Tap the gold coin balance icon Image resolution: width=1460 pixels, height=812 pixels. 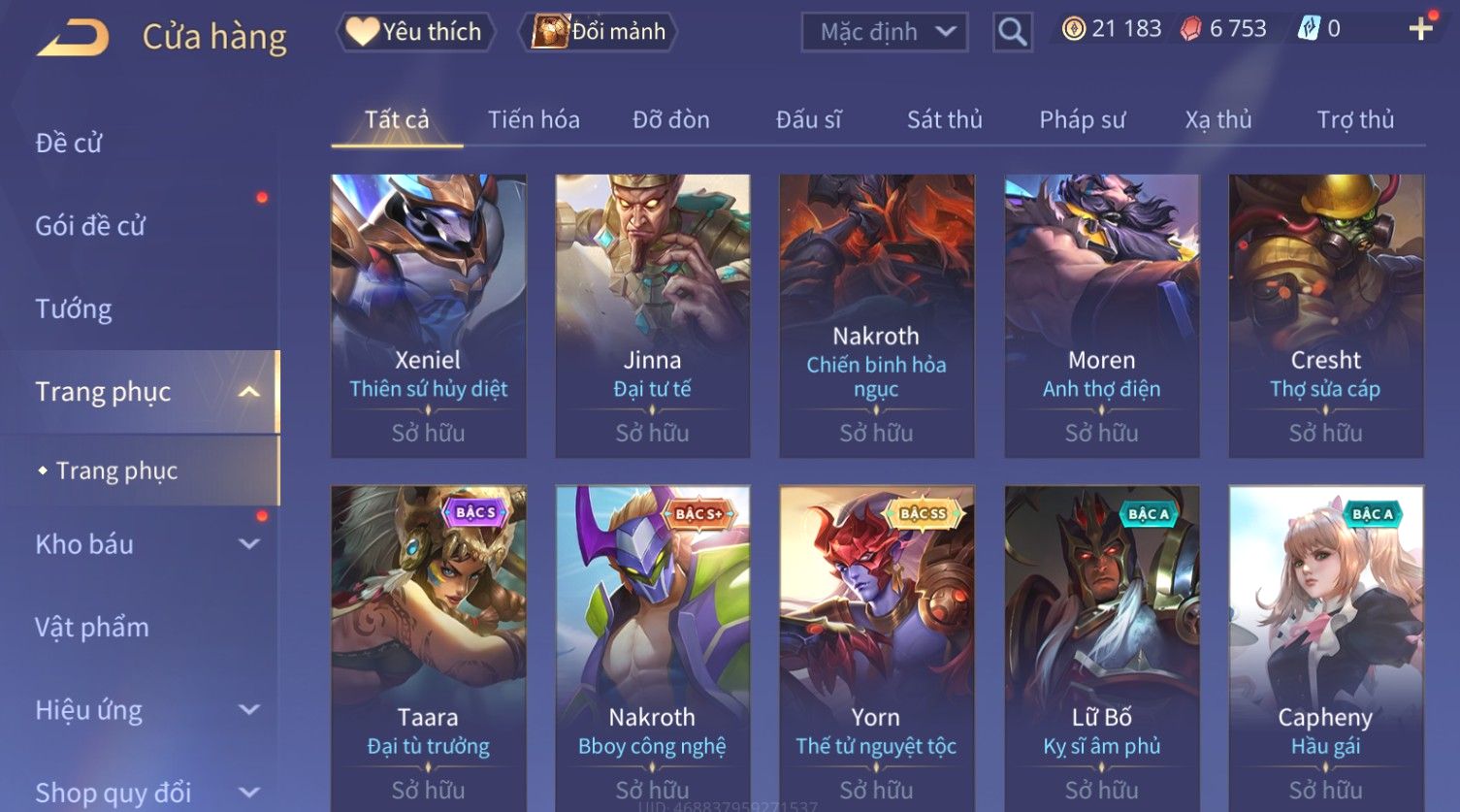(x=1073, y=29)
